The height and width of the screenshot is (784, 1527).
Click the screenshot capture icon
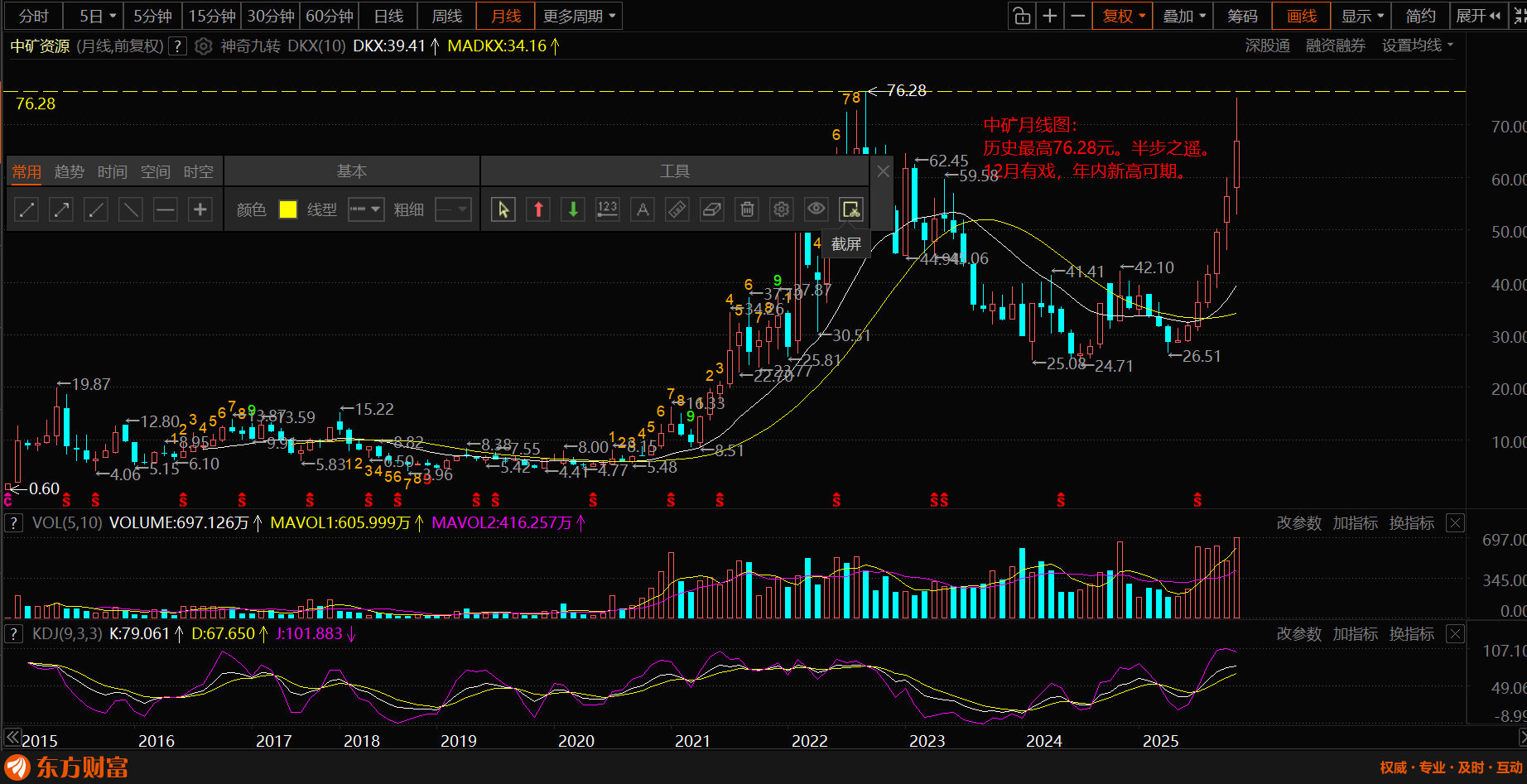tap(851, 209)
